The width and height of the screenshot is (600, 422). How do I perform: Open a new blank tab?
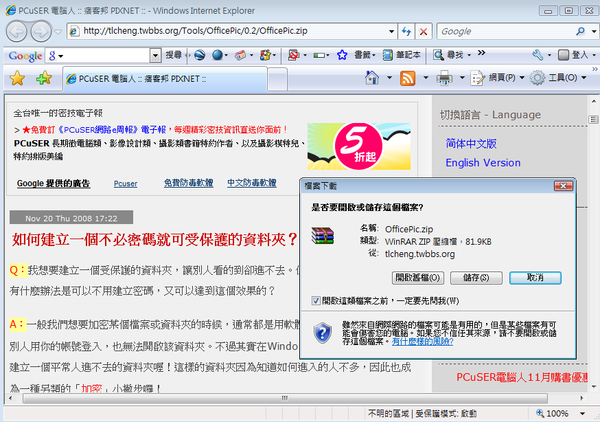[x=277, y=79]
